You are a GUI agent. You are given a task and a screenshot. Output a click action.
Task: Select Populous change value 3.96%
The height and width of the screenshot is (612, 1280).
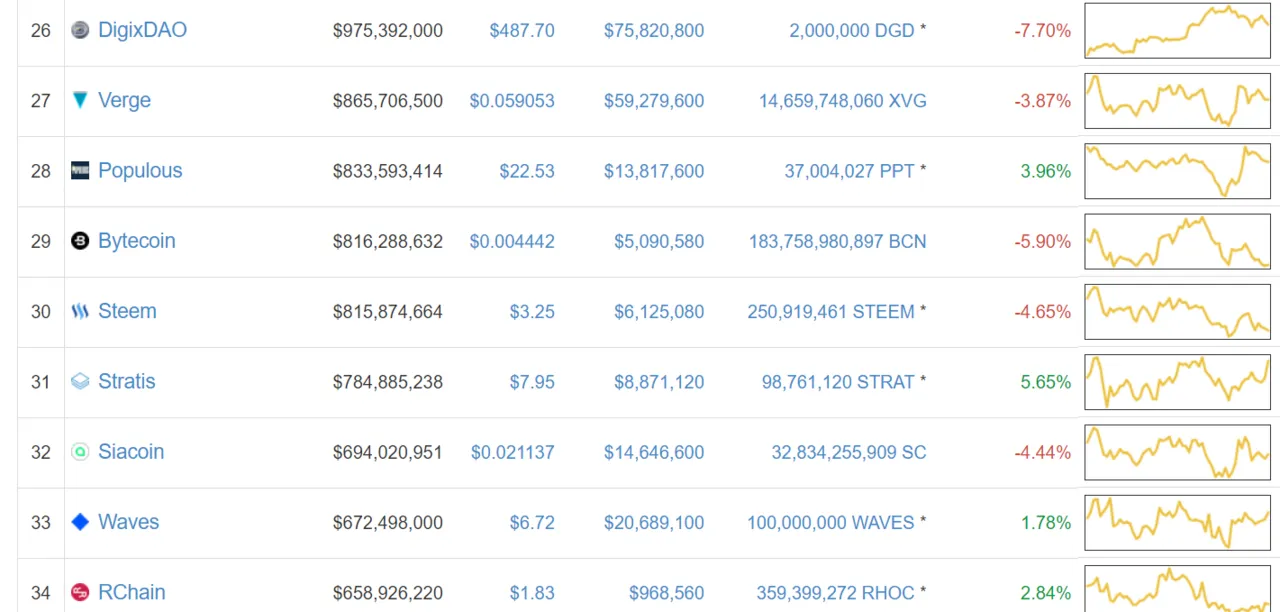(x=1046, y=171)
